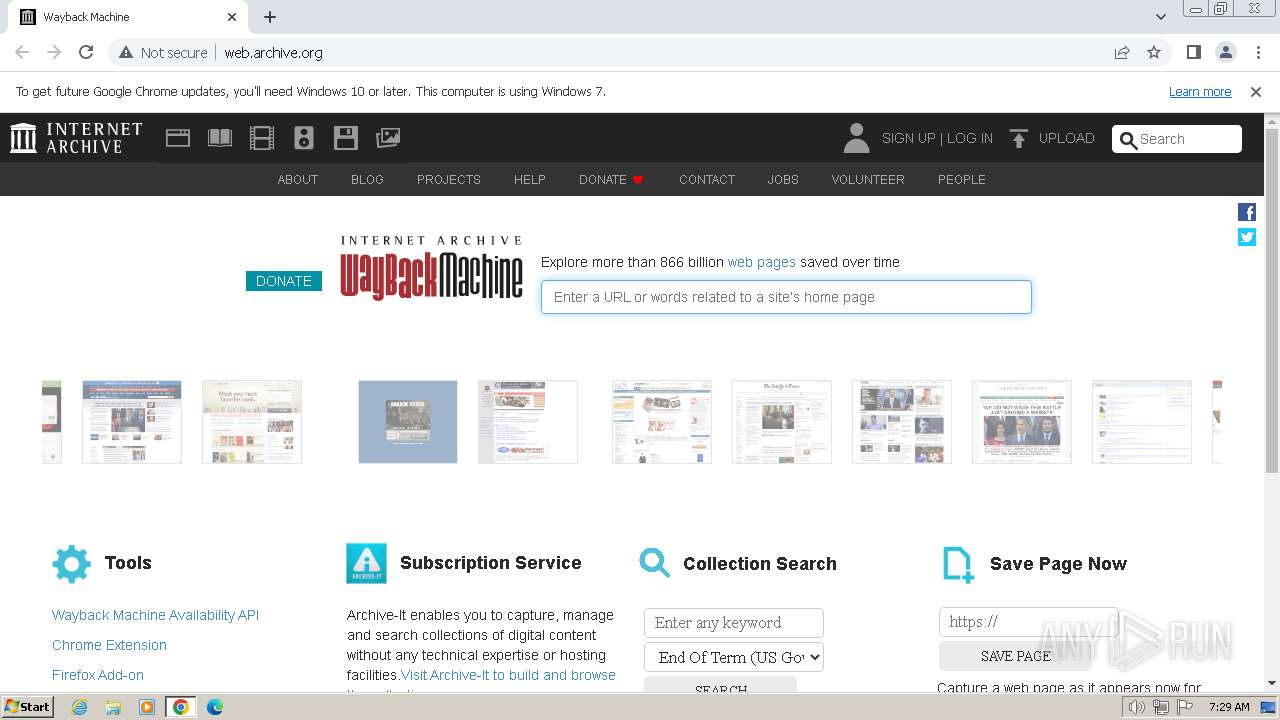Open the Texts book icon
The width and height of the screenshot is (1280, 720).
coord(220,138)
